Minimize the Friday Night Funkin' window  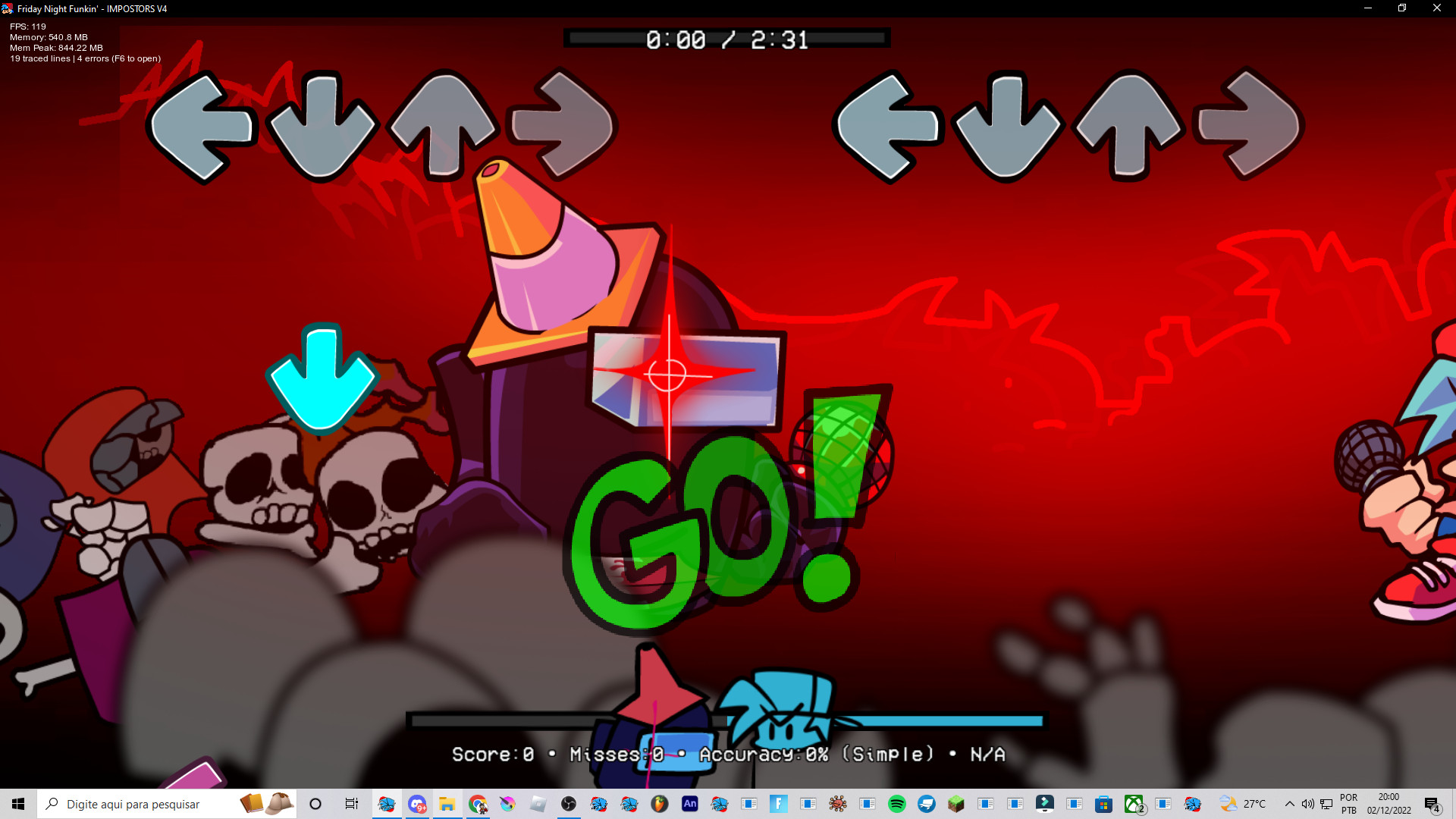click(1368, 8)
